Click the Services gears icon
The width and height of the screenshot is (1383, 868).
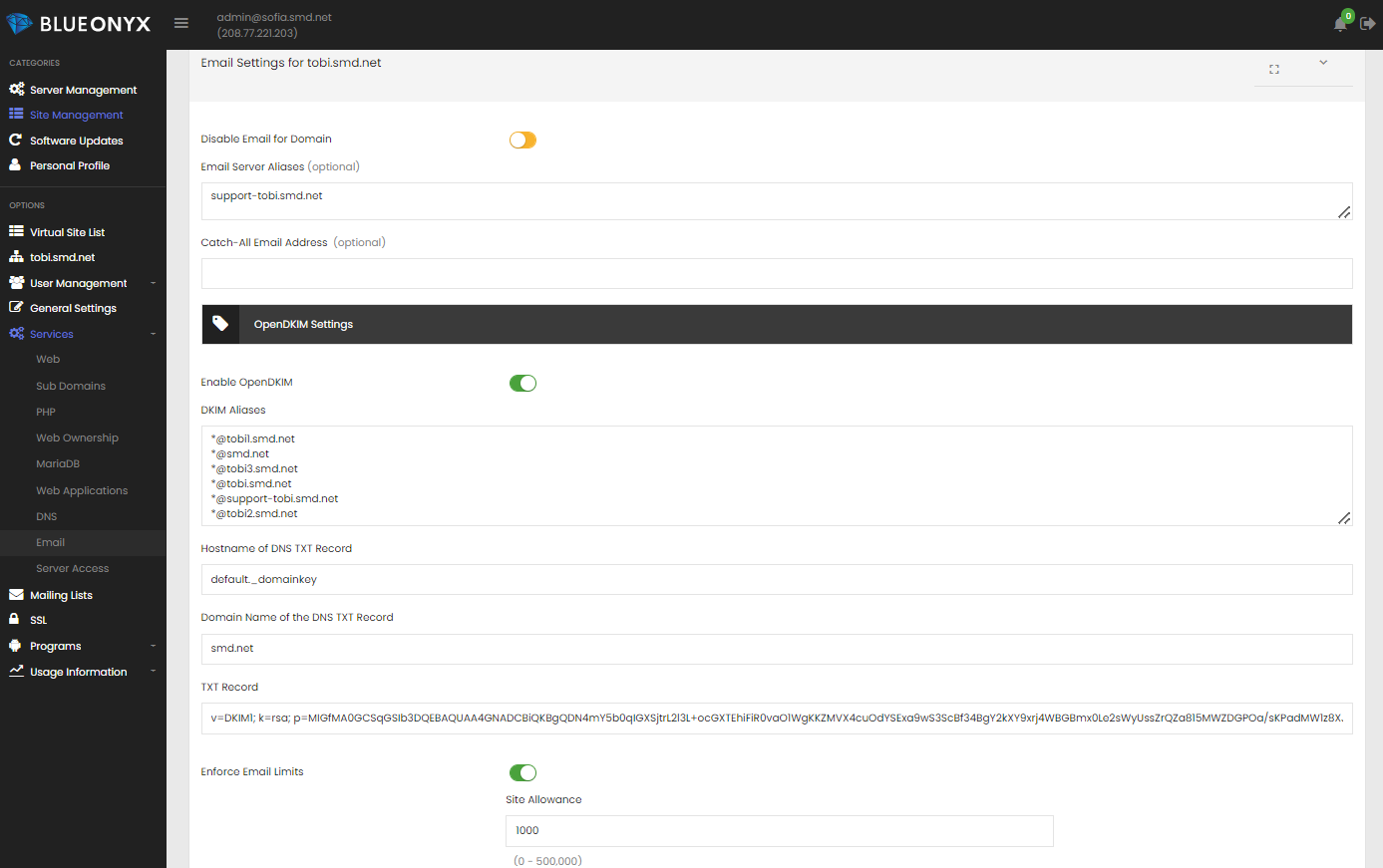tap(17, 333)
